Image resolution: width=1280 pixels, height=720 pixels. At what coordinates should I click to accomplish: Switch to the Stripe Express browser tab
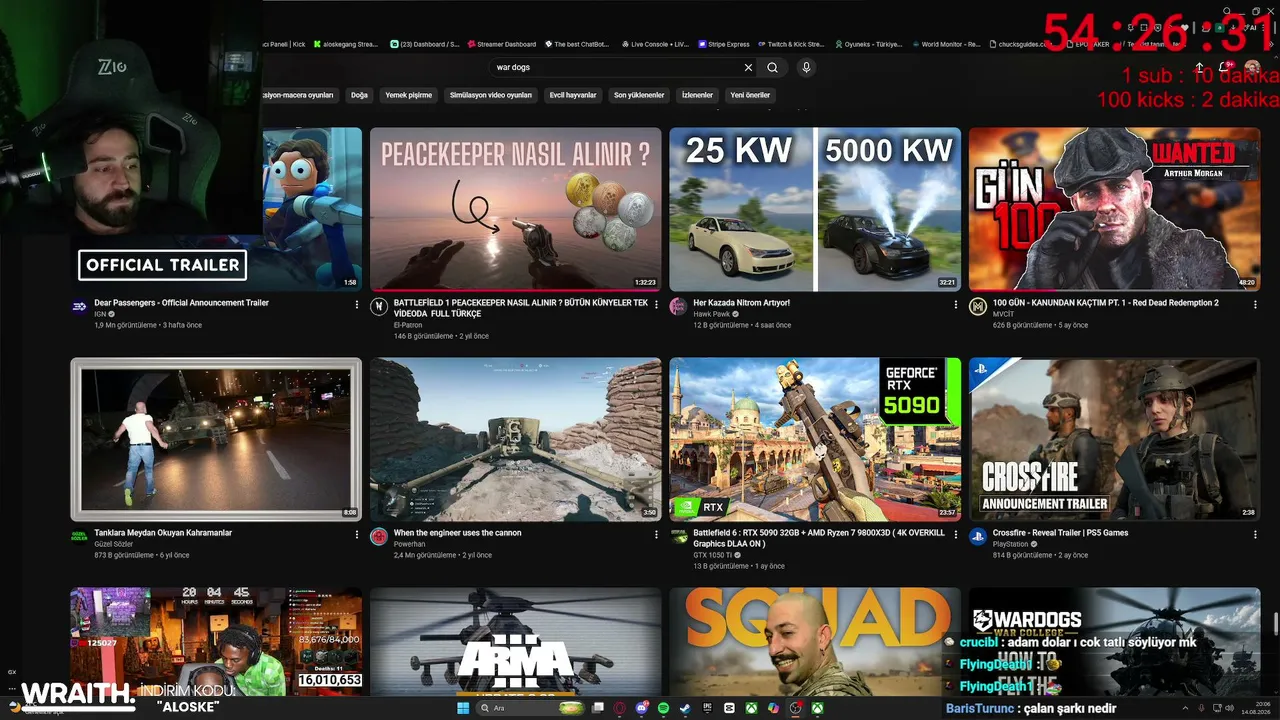tap(723, 44)
